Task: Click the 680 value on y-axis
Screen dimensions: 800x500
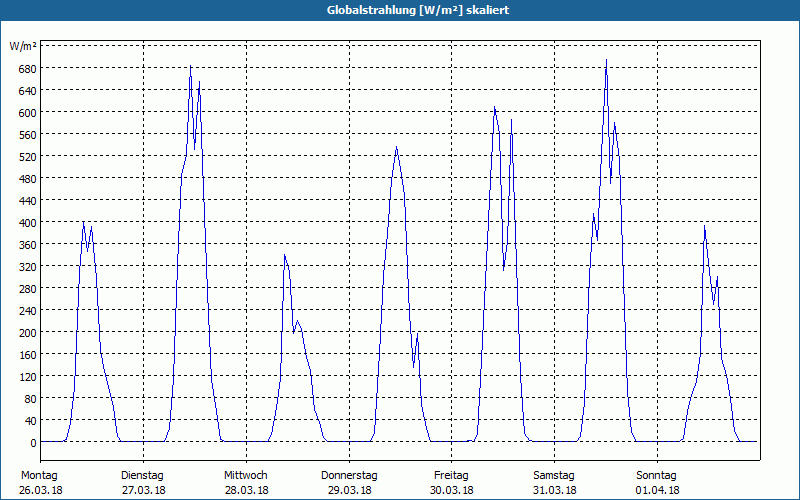Action: (28, 68)
